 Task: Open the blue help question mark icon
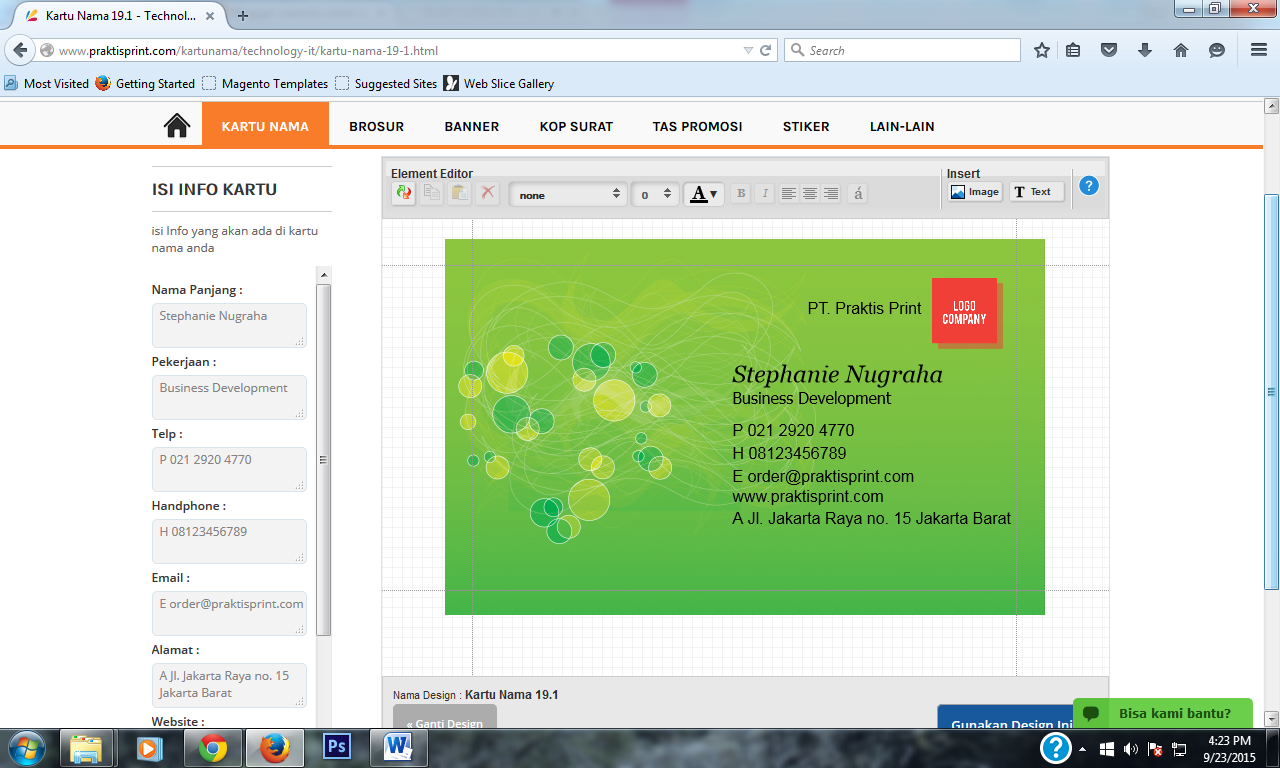pos(1089,186)
